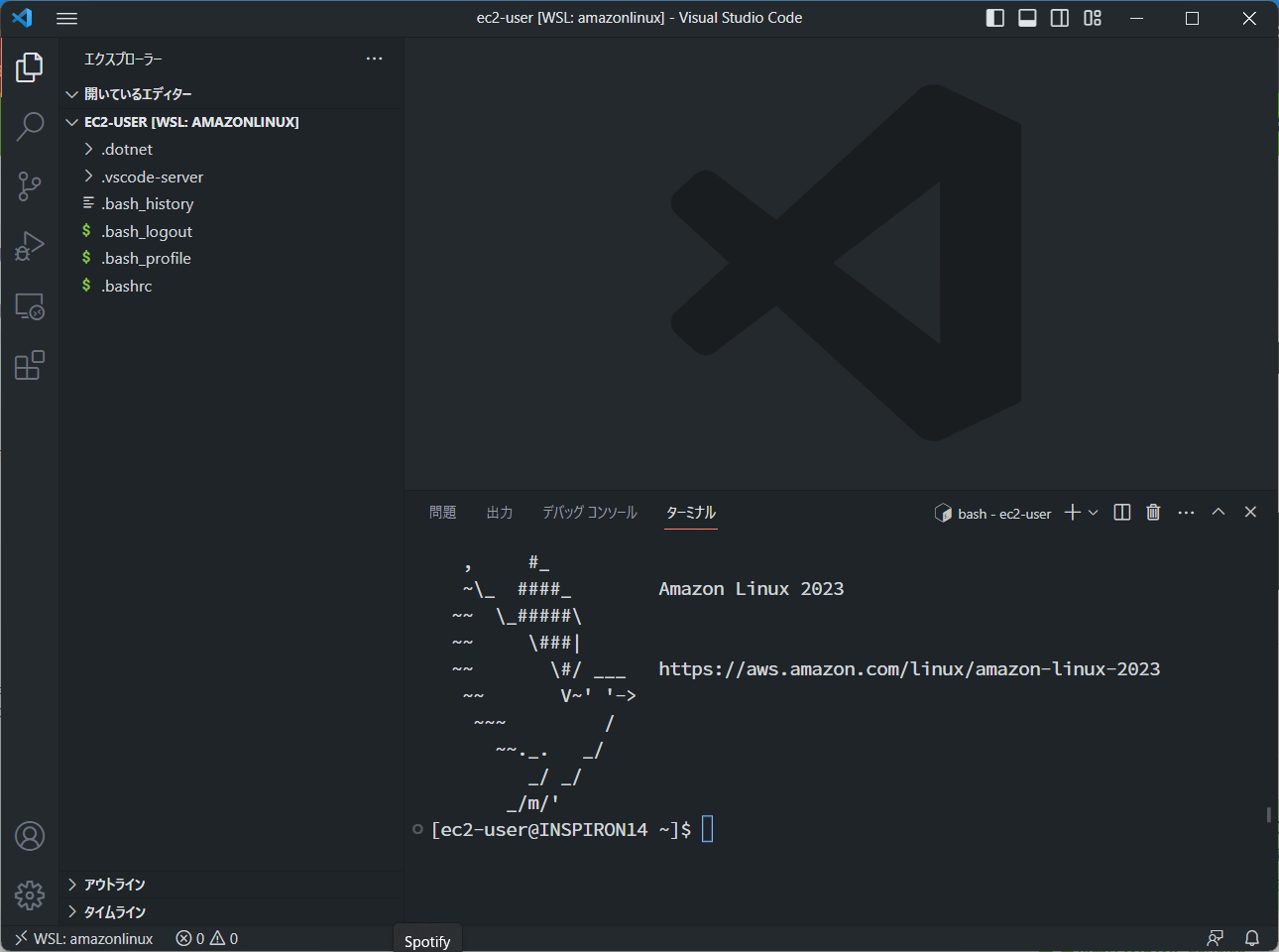Viewport: 1279px width, 952px height.
Task: Open the new terminal profile dropdown arrow
Action: [x=1094, y=513]
